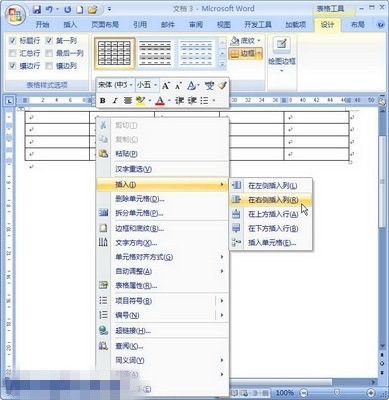Image resolution: width=389 pixels, height=400 pixels.
Task: Click the Bold icon in mini toolbar
Action: (103, 100)
